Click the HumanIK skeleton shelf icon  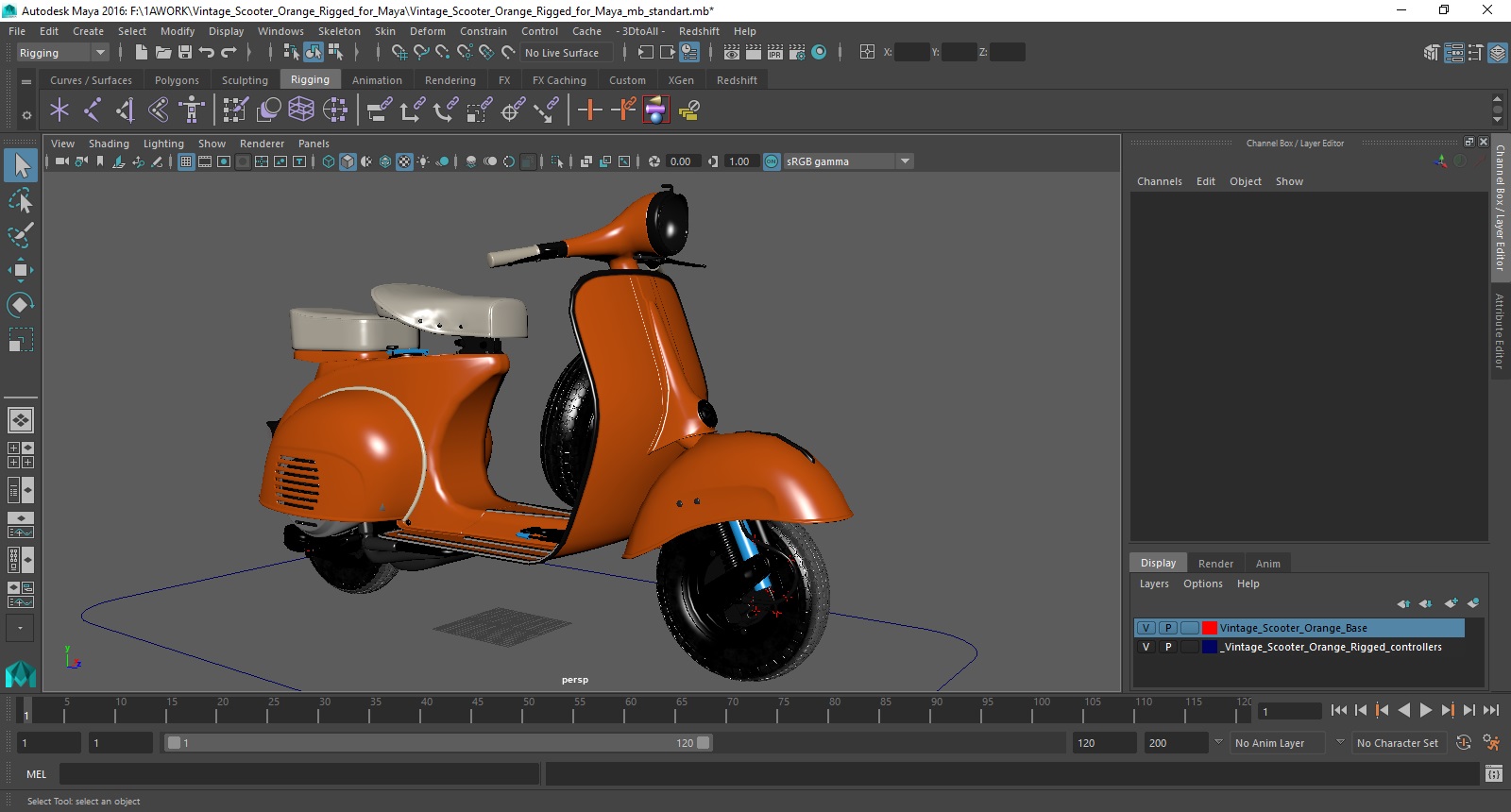coord(192,110)
